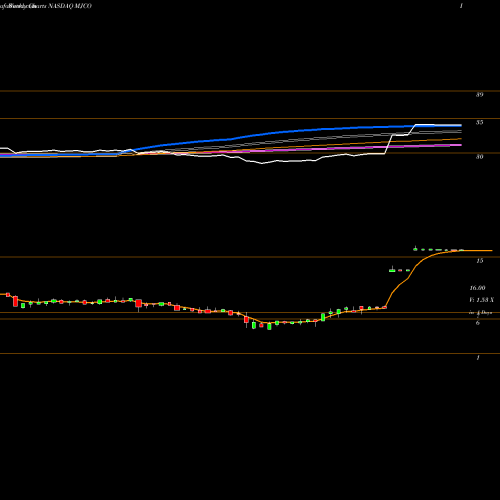Click the green candle at the highest gap-up
The width and height of the screenshot is (500, 500).
tap(415, 249)
